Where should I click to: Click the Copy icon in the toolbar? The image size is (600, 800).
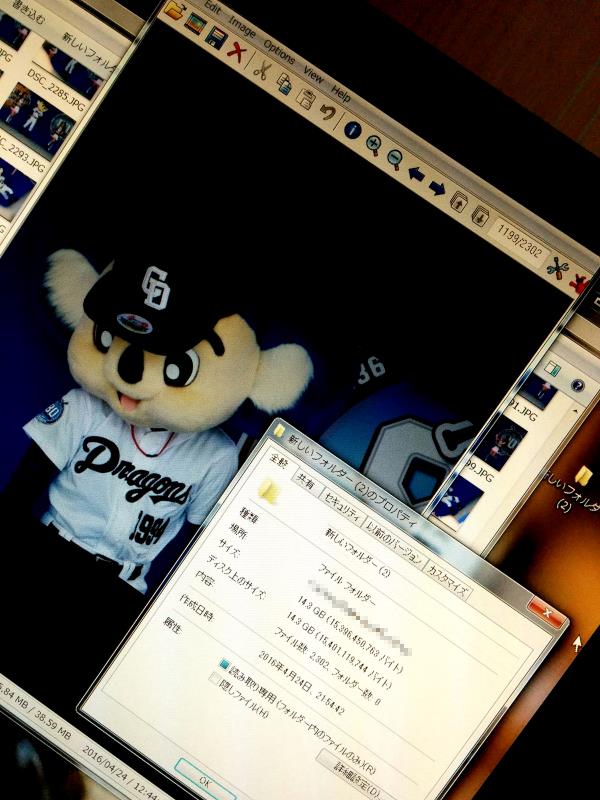284,83
